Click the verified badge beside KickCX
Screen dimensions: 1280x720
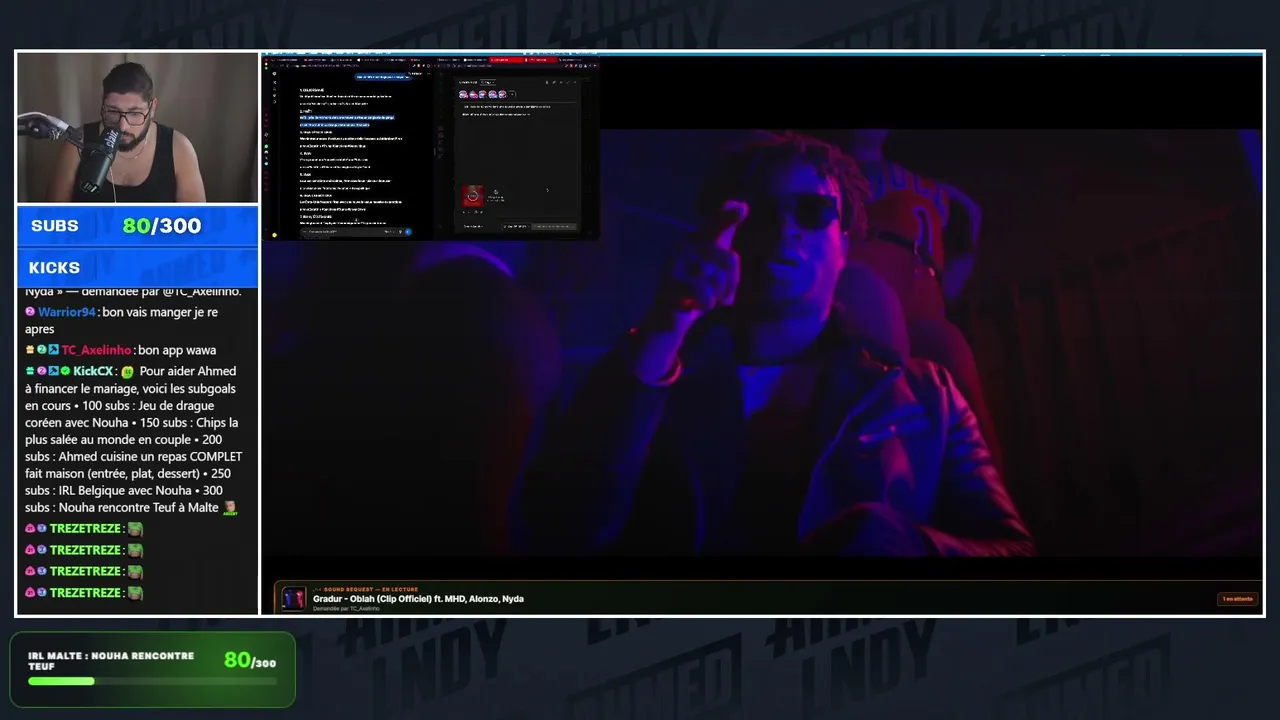[65, 371]
